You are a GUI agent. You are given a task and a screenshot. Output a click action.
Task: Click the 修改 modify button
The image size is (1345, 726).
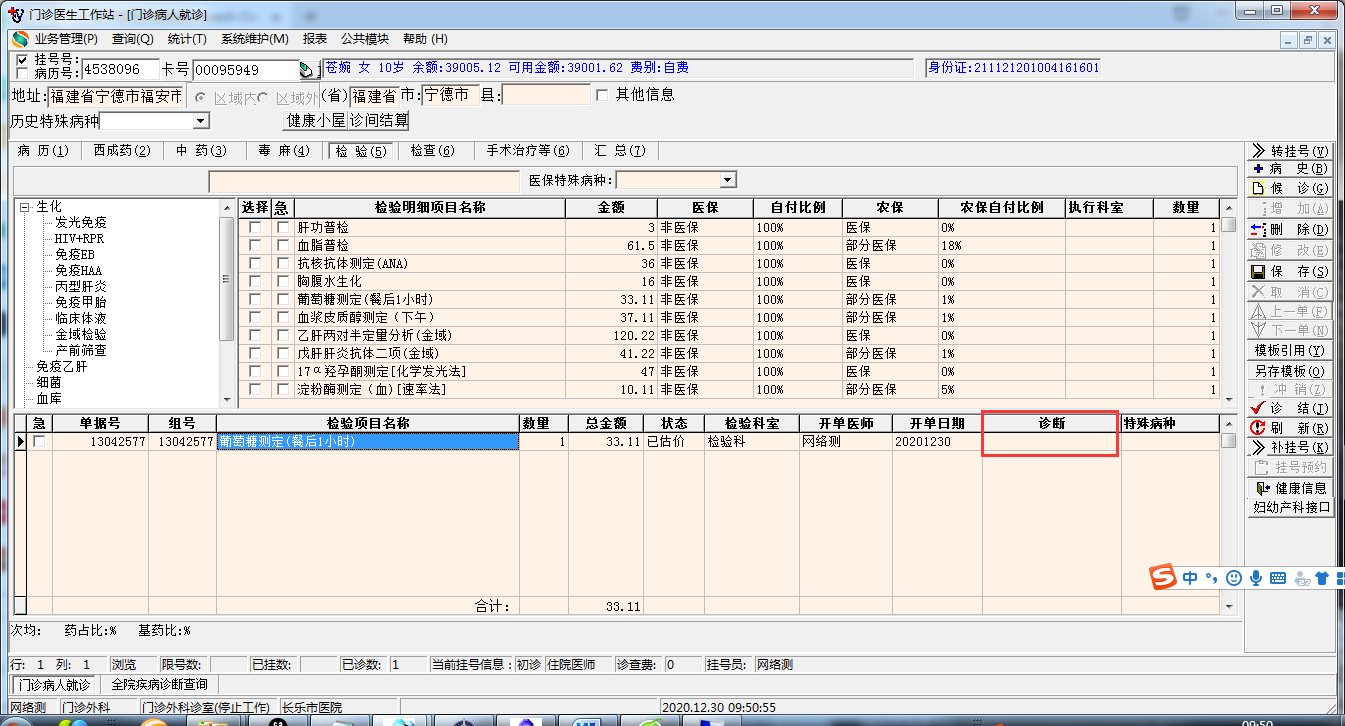(x=1290, y=251)
